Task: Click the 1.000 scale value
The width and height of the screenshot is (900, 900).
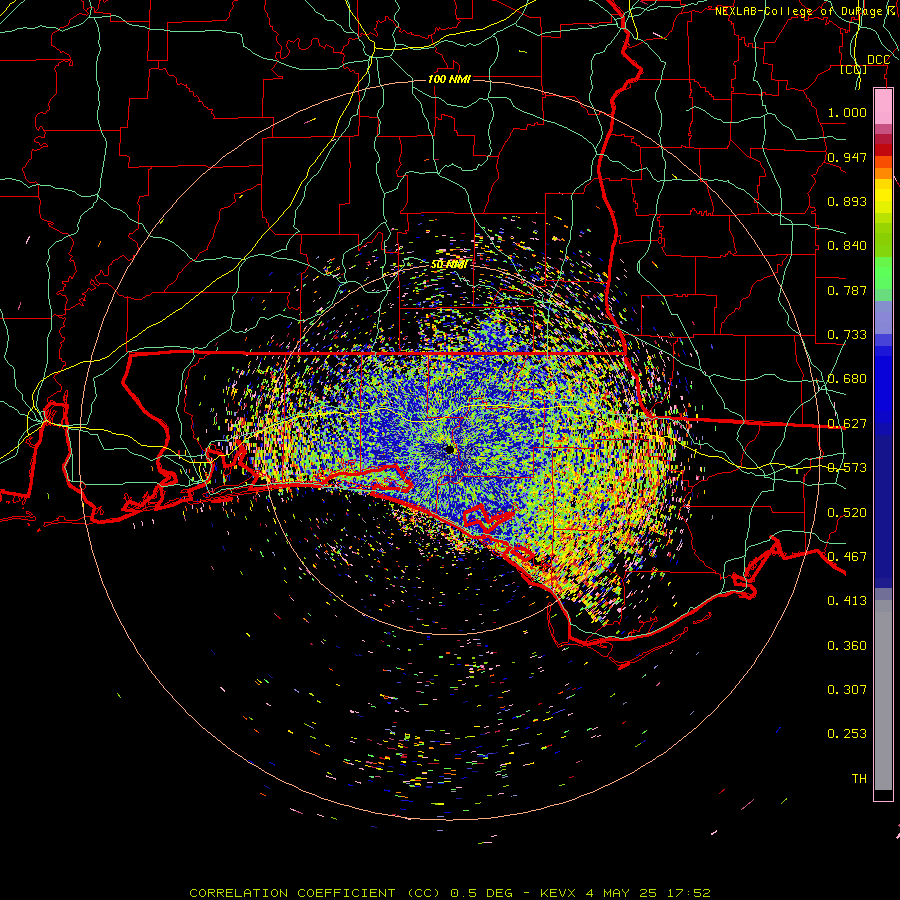Action: click(x=847, y=112)
